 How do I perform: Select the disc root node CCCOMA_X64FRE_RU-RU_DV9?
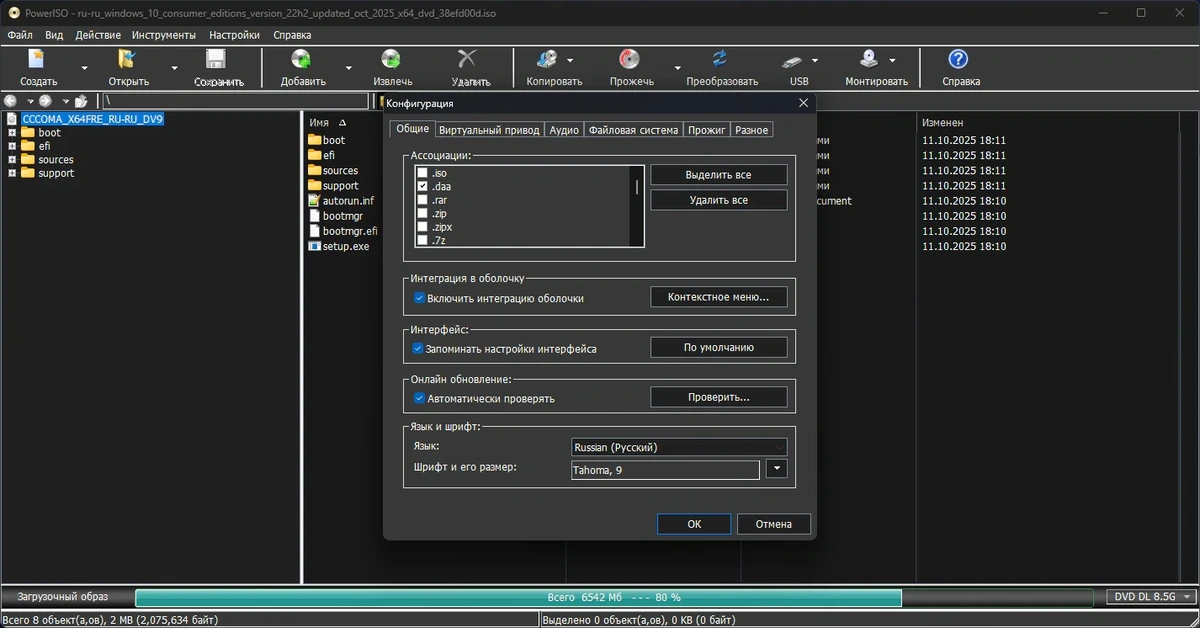pyautogui.click(x=92, y=119)
